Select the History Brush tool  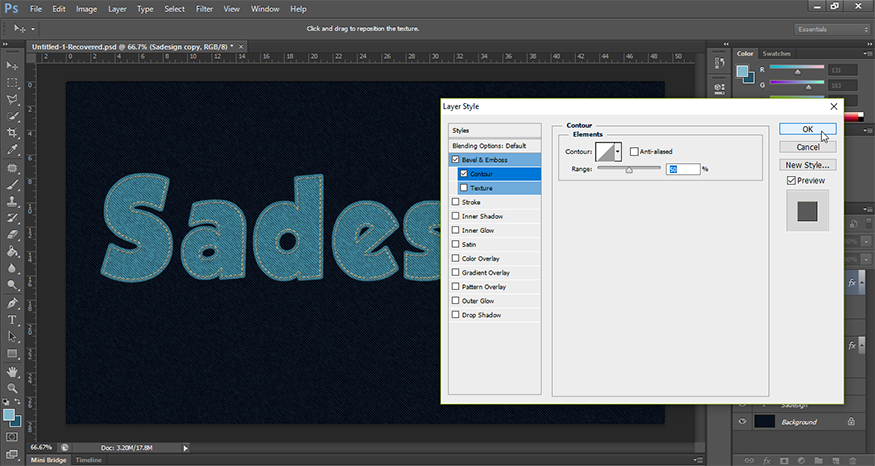click(12, 218)
